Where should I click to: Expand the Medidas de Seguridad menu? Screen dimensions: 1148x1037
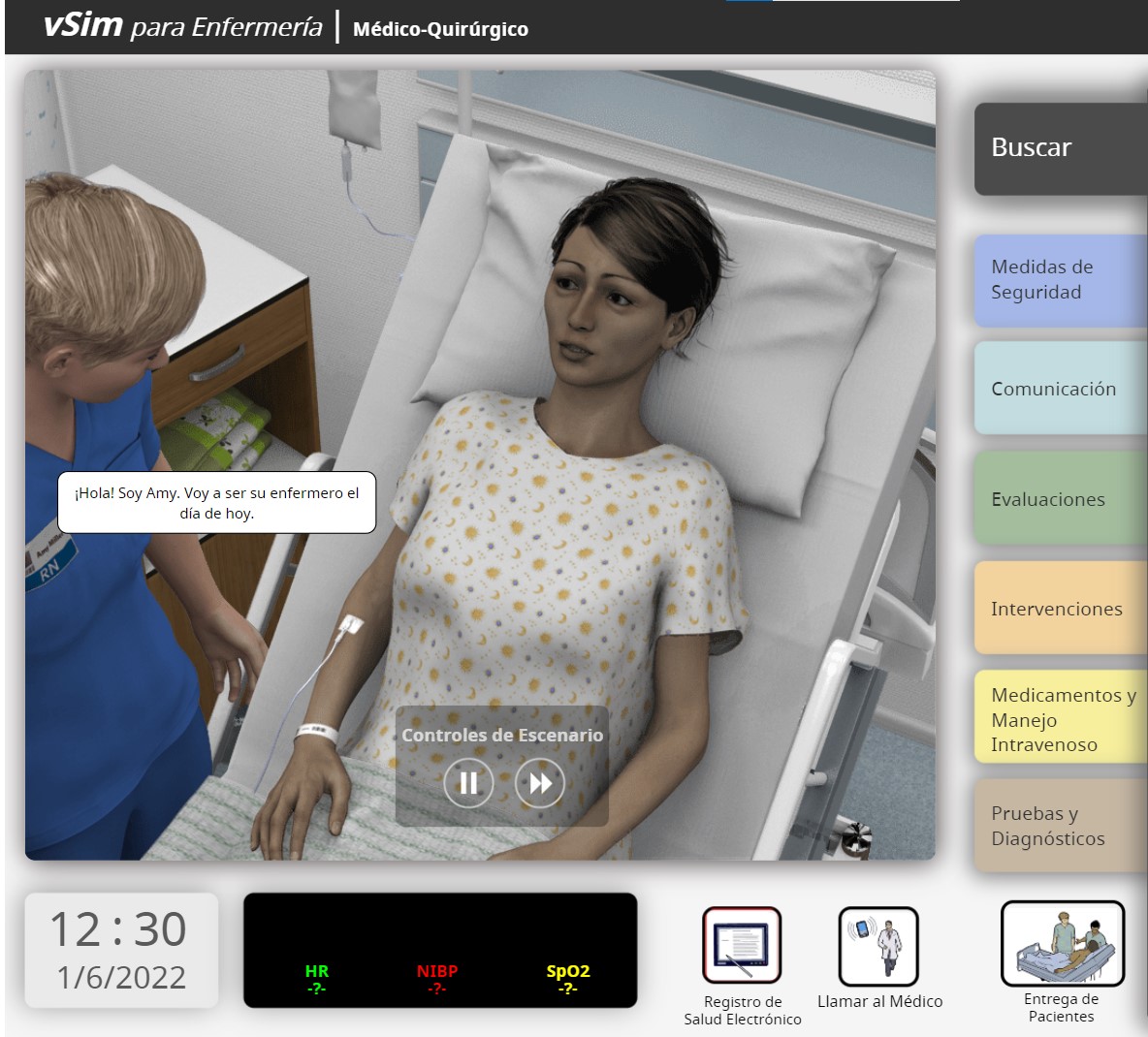(x=1060, y=280)
